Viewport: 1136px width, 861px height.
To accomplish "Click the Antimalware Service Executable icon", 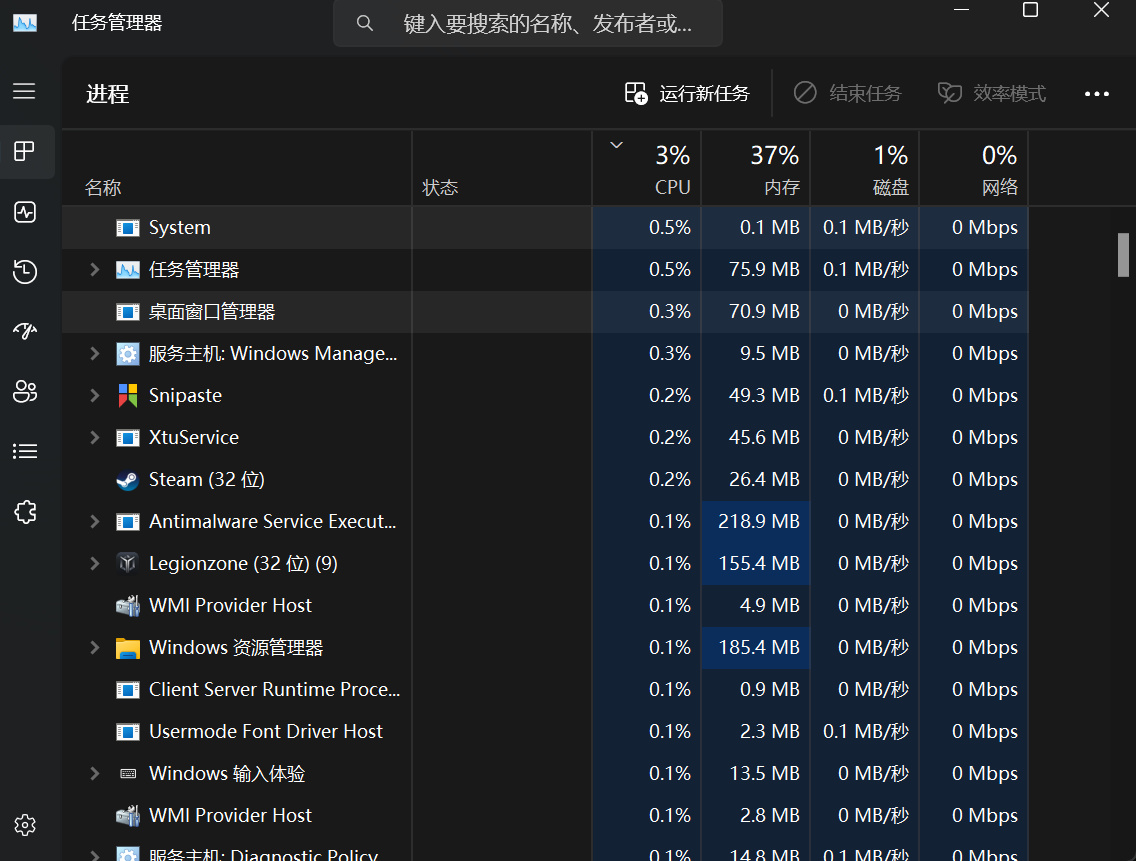I will click(128, 522).
